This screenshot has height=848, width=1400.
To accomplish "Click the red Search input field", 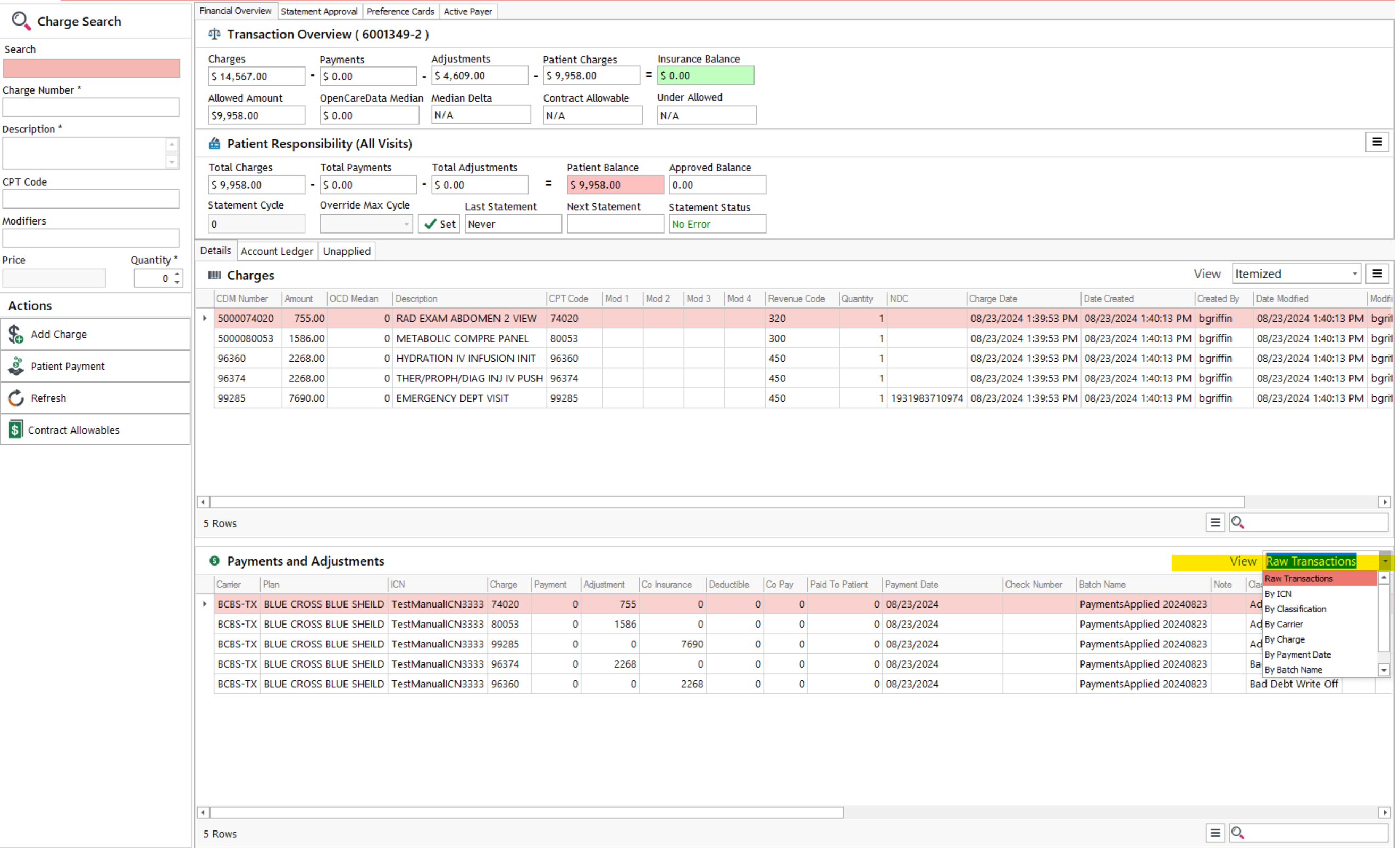I will click(91, 68).
